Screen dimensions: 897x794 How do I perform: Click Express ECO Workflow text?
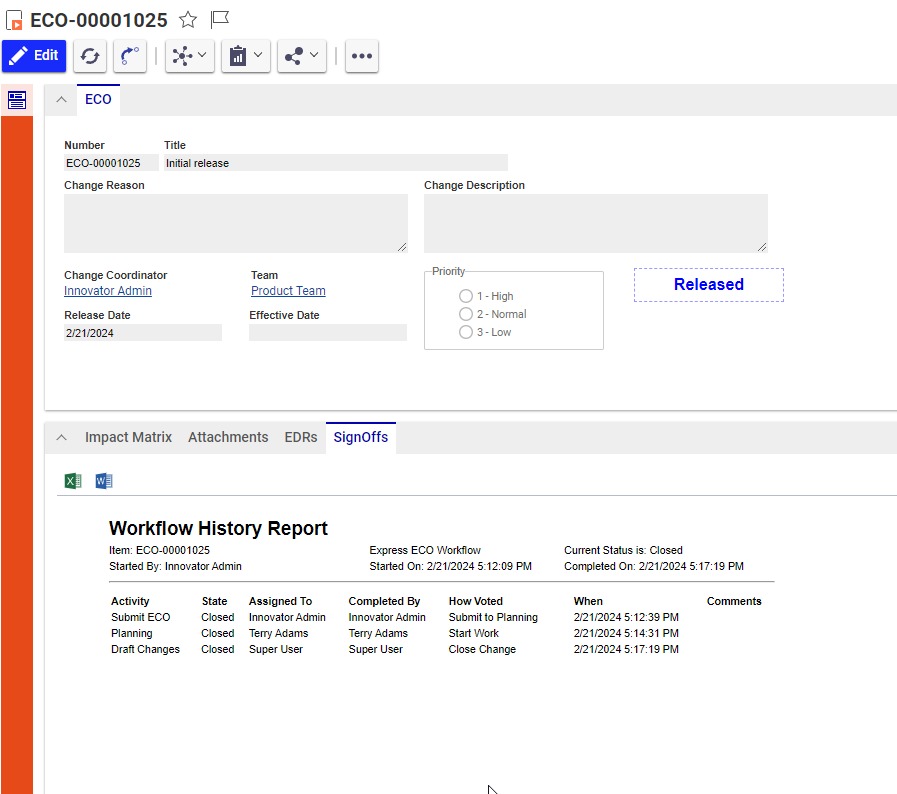pyautogui.click(x=425, y=550)
